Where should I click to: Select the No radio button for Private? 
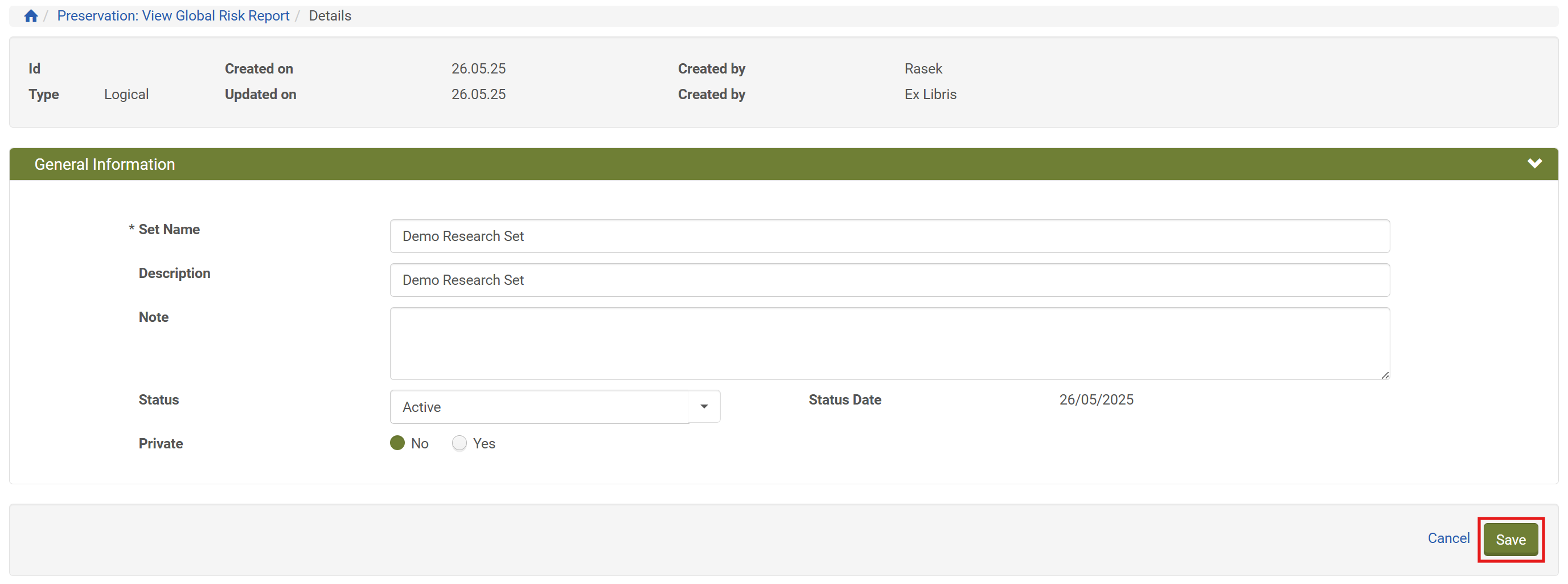pos(397,443)
